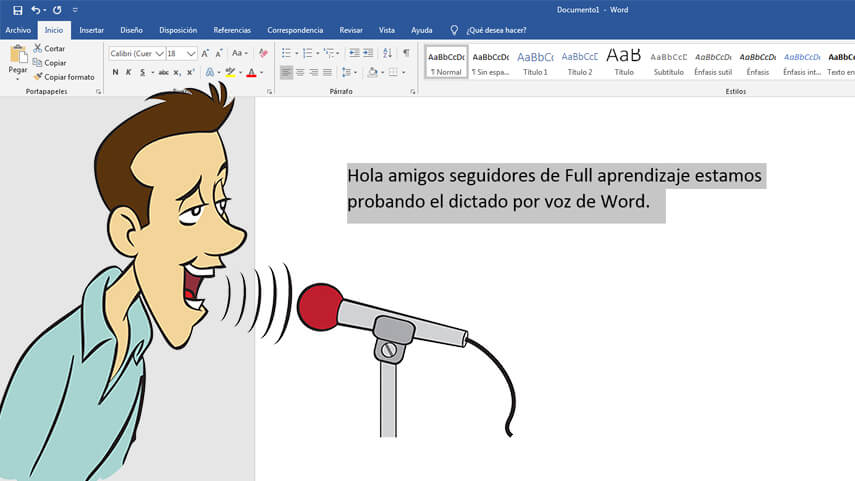
Task: Click the justify alignment icon
Action: (x=327, y=72)
